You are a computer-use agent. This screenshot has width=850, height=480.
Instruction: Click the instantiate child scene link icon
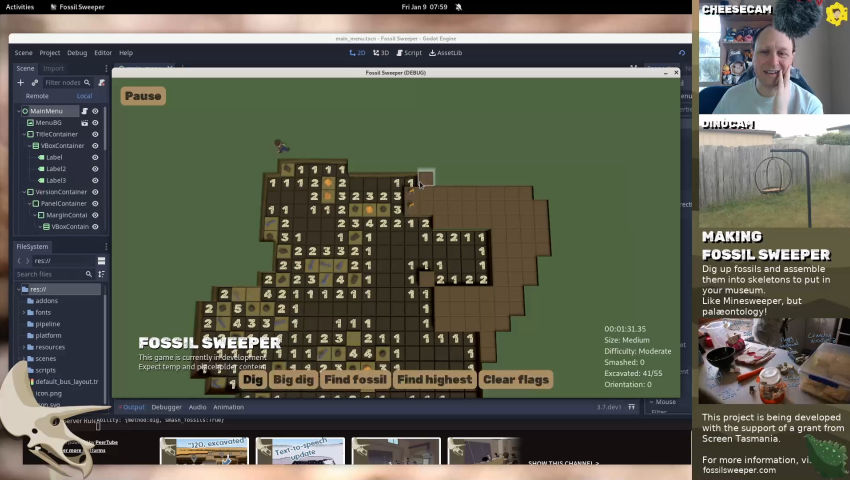tap(35, 82)
